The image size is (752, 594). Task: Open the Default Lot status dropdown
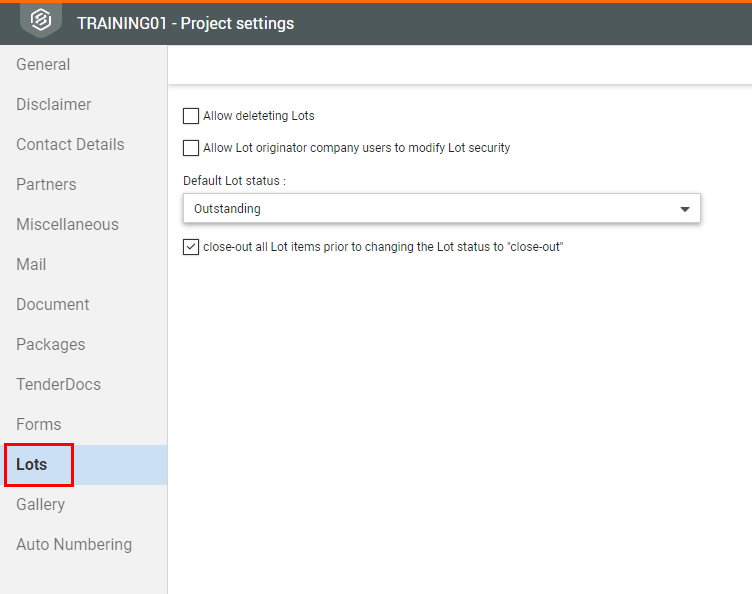[x=441, y=209]
